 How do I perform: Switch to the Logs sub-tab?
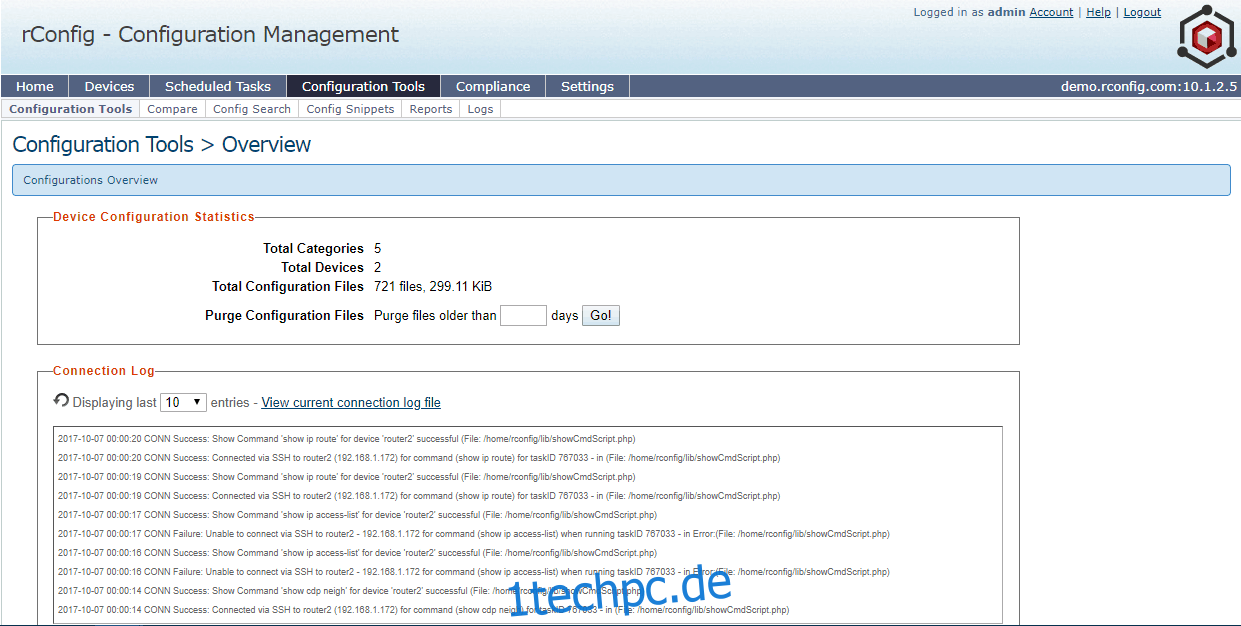point(480,109)
